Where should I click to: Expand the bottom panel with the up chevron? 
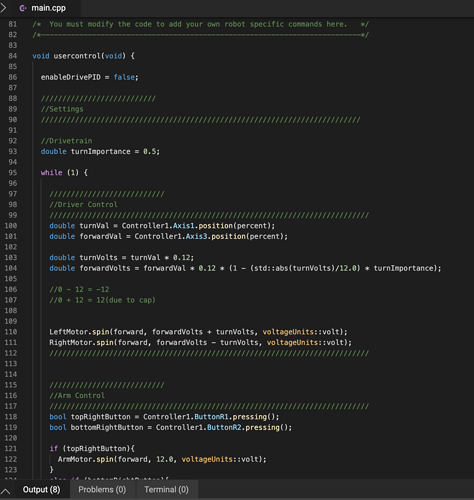point(6,491)
